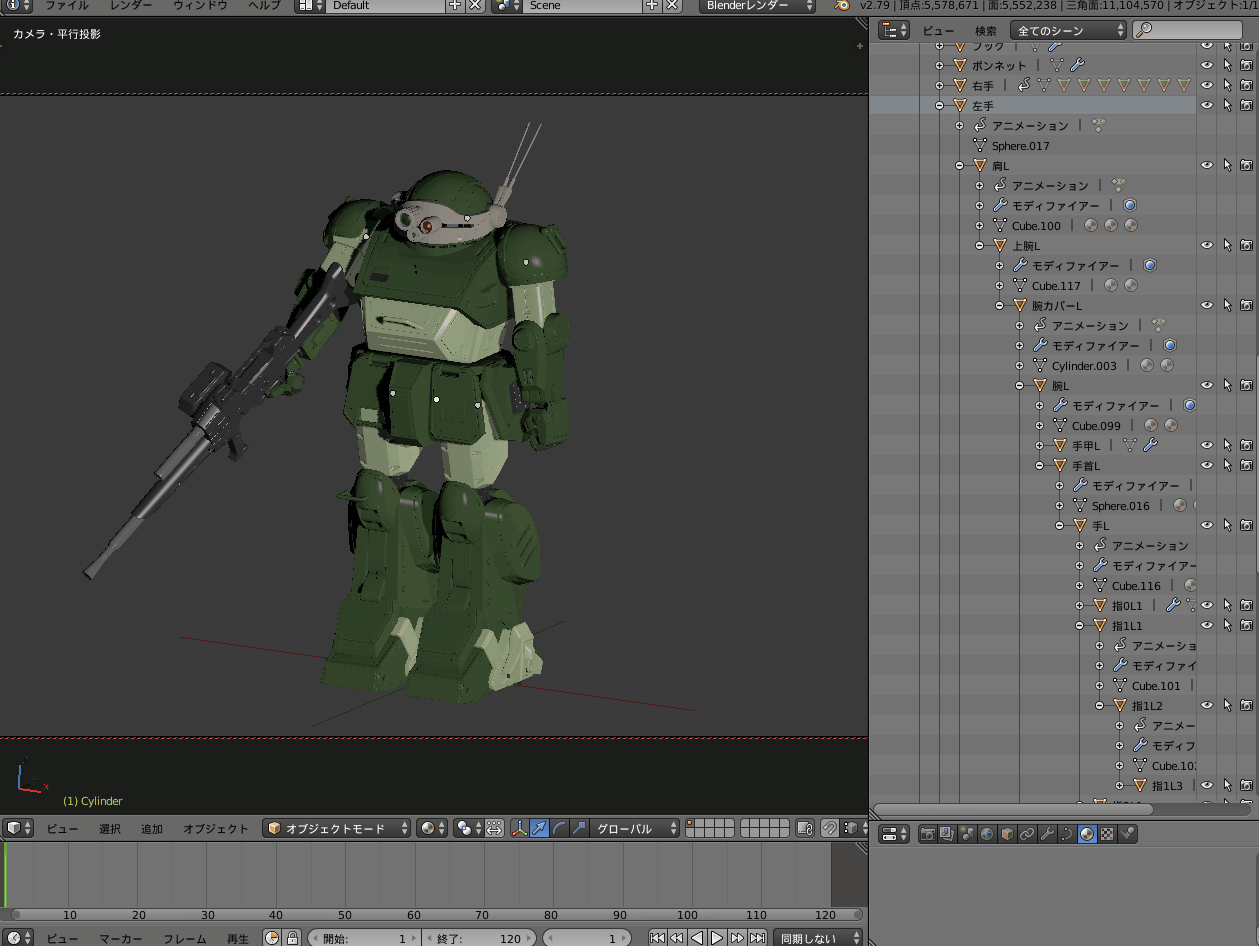
Task: Open the Texture properties tab (checkerboard icon)
Action: (x=1107, y=834)
